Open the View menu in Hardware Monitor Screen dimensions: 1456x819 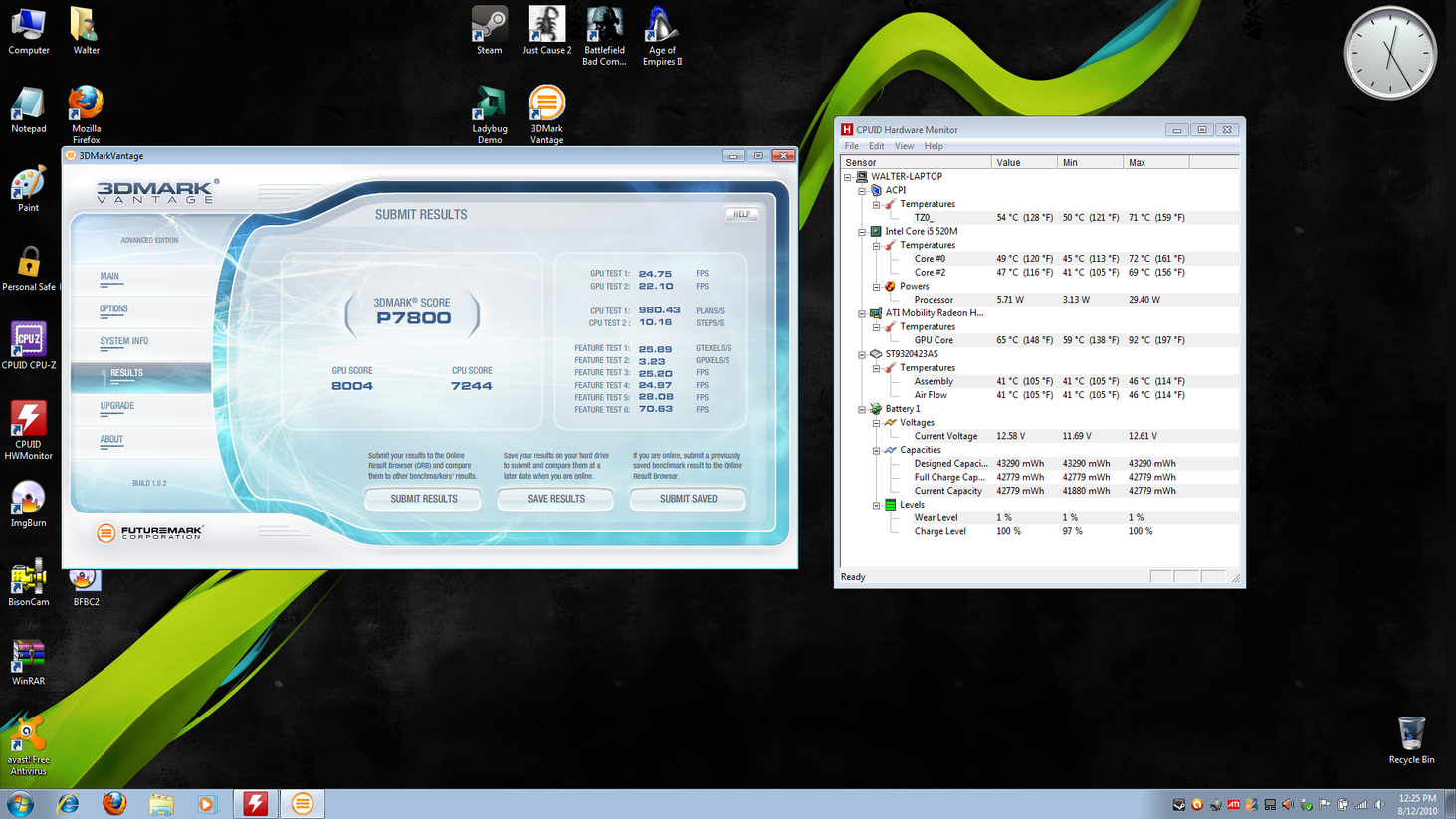coord(904,146)
